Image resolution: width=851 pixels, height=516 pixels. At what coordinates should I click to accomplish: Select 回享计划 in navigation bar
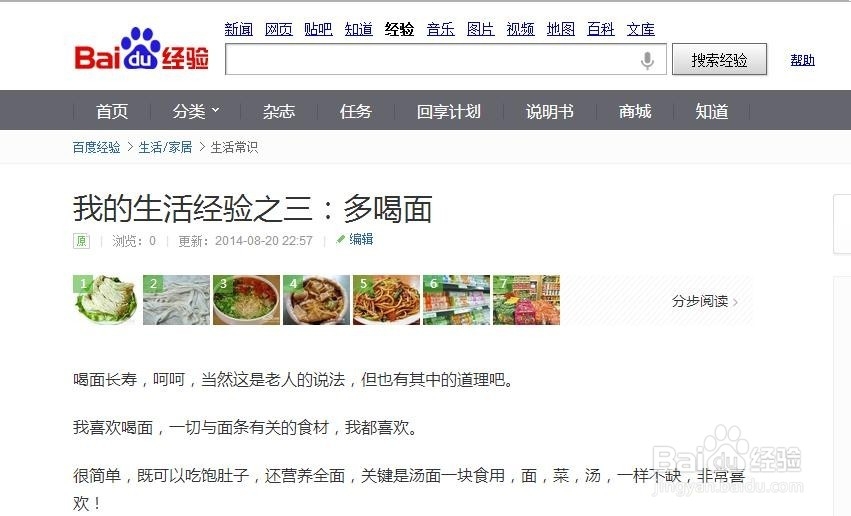coord(449,111)
